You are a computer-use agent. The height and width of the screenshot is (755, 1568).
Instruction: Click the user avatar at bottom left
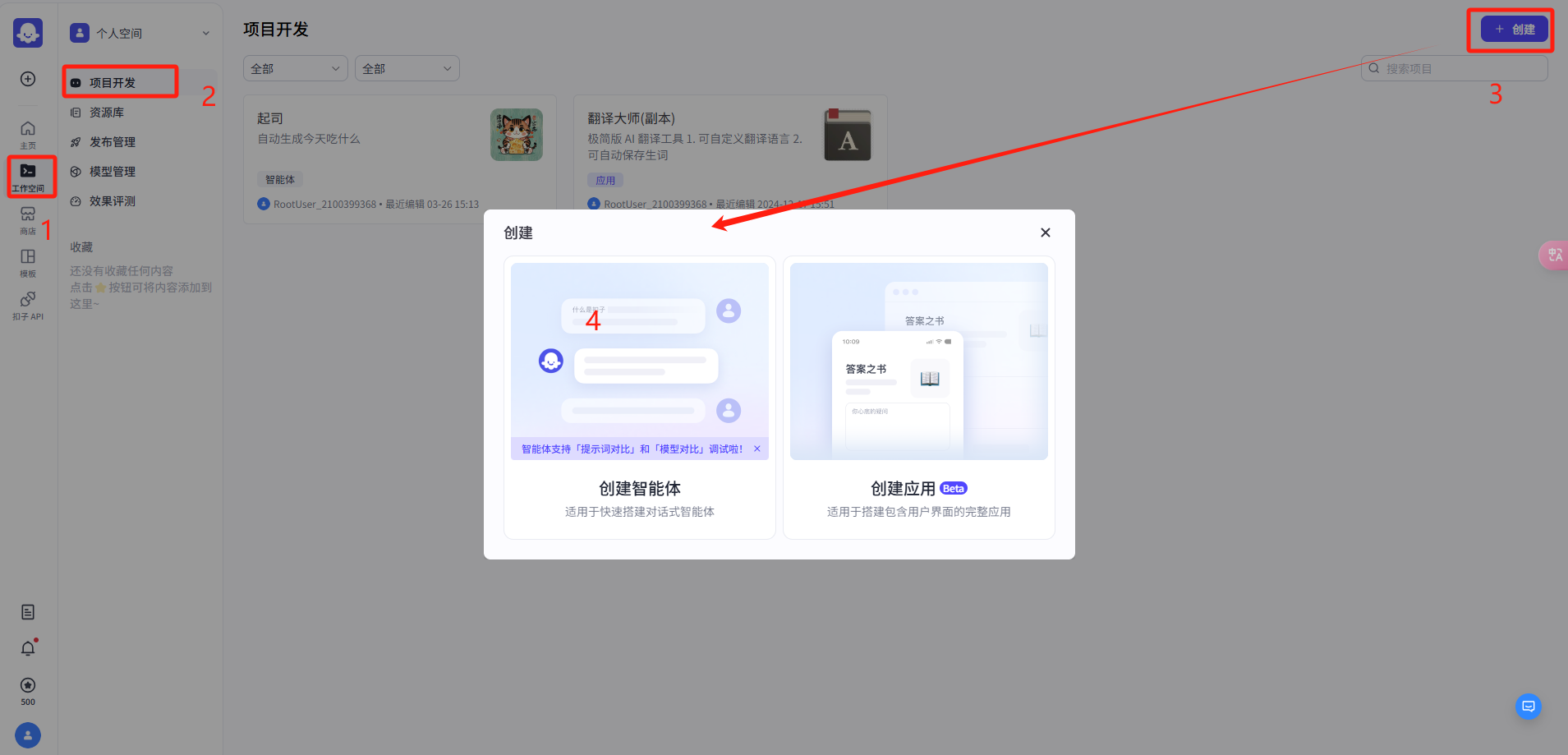pyautogui.click(x=28, y=734)
